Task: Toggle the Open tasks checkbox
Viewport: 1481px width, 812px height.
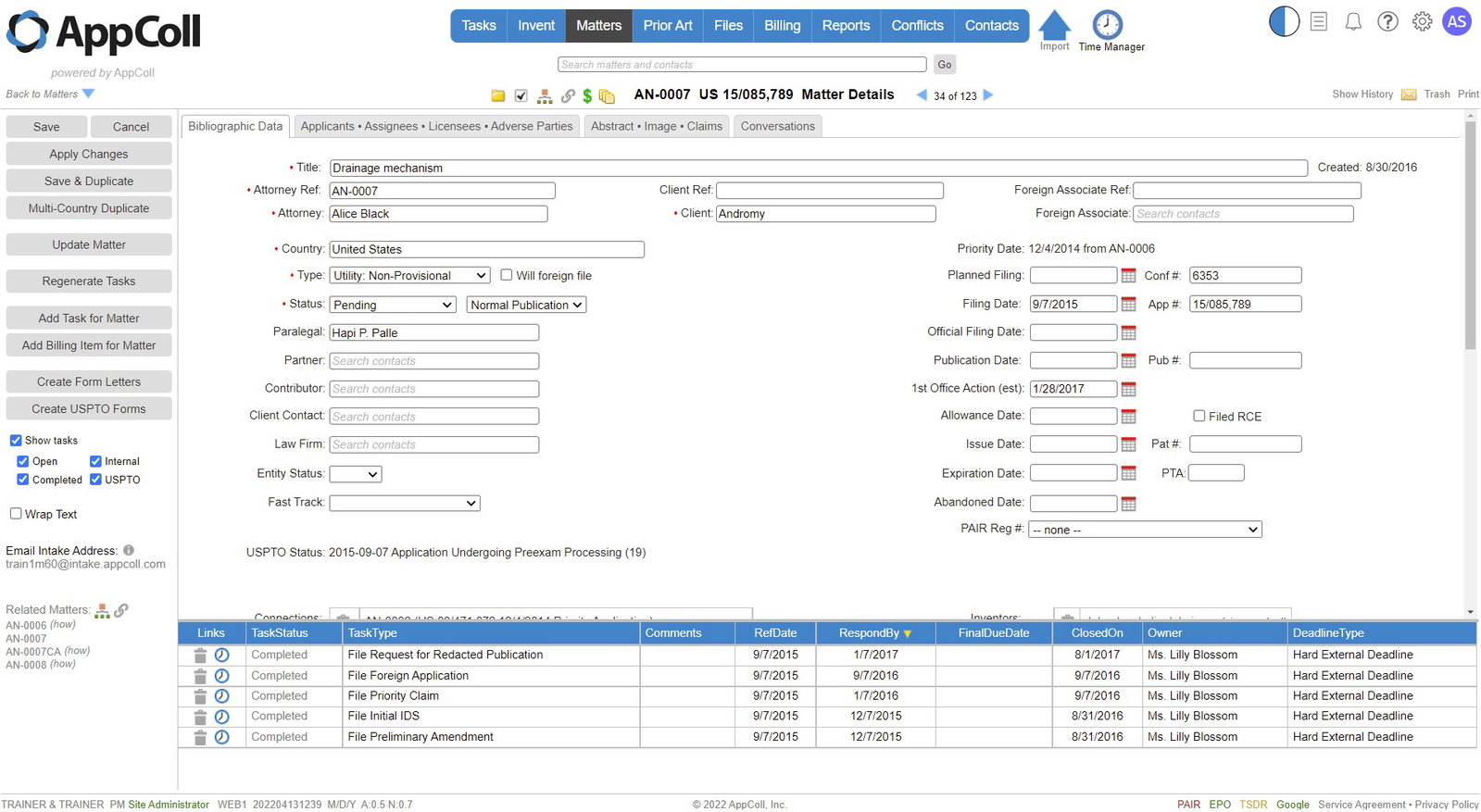Action: pyautogui.click(x=23, y=461)
